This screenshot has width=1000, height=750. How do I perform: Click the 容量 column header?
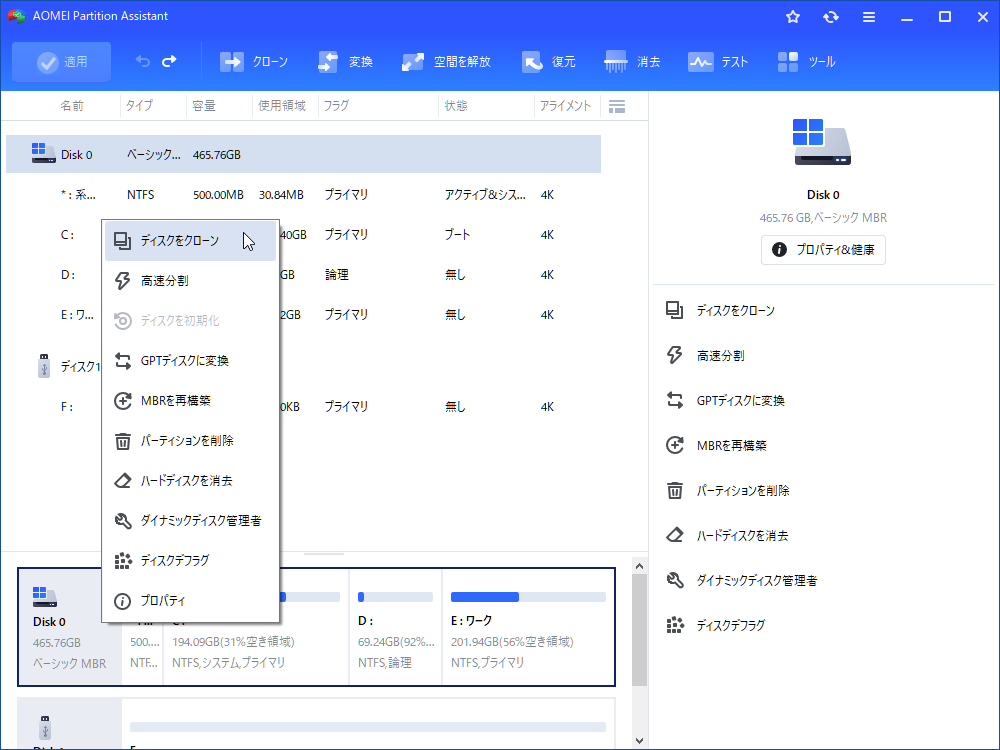tap(204, 106)
